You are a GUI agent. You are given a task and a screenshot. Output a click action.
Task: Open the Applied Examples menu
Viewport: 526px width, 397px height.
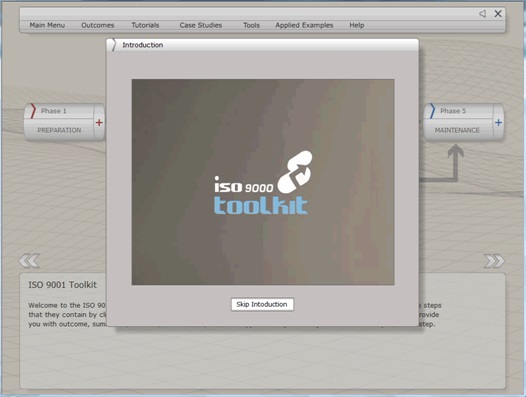tap(304, 25)
